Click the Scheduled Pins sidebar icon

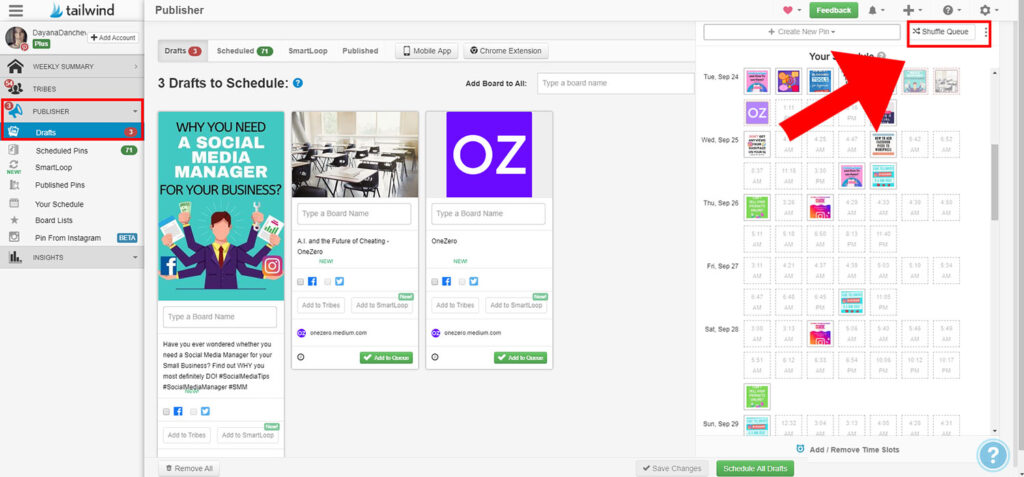point(14,150)
